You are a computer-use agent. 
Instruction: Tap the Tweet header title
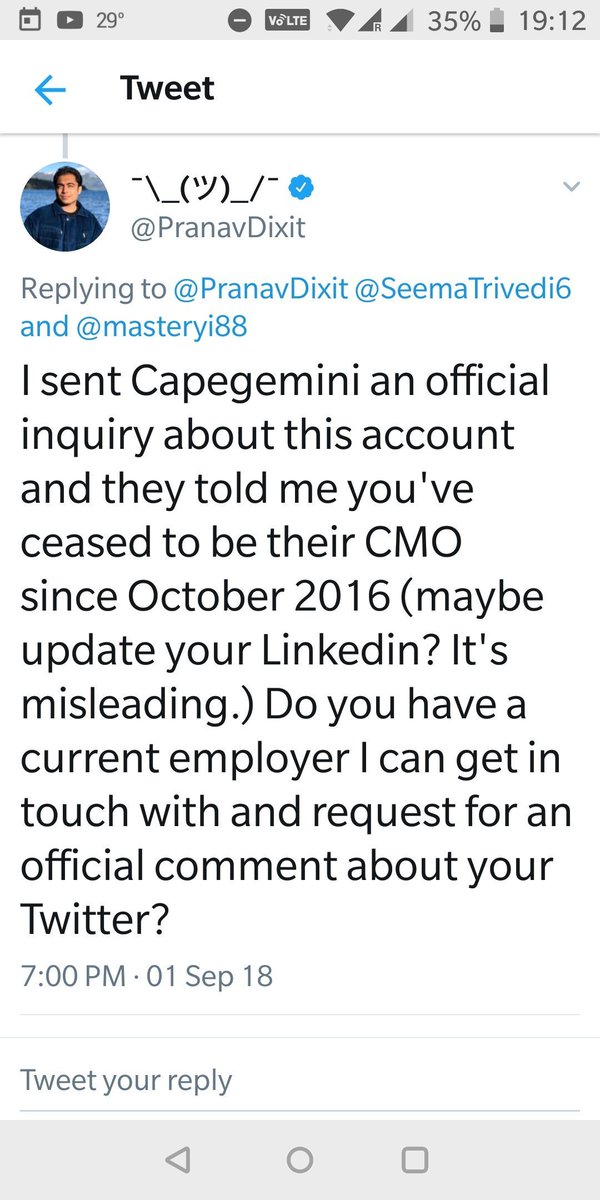click(x=167, y=88)
